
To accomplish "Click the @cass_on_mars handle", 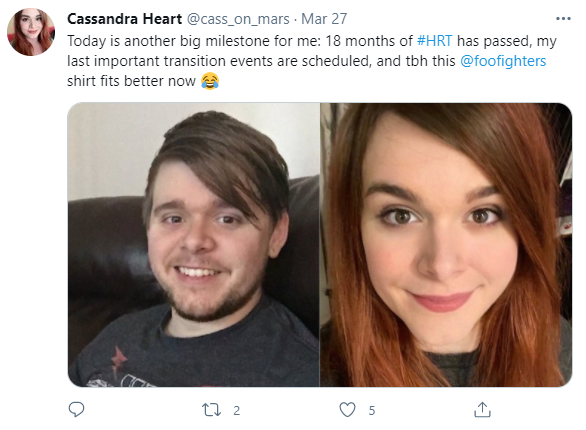I will click(238, 19).
